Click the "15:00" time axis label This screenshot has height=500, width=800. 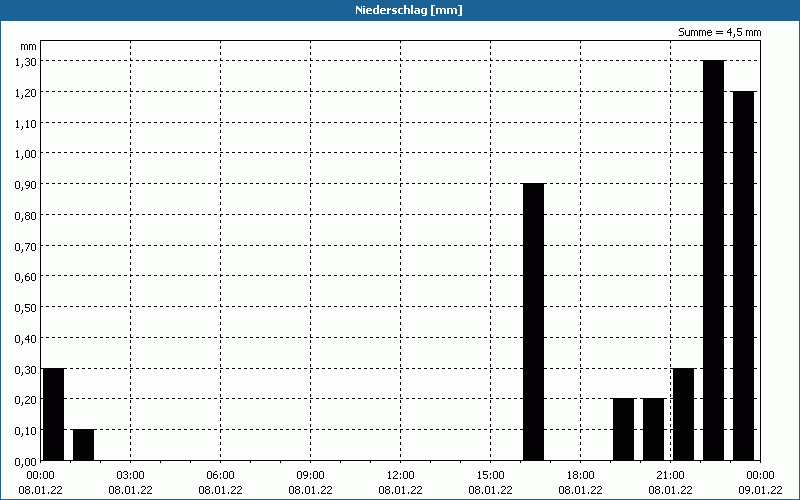click(490, 476)
